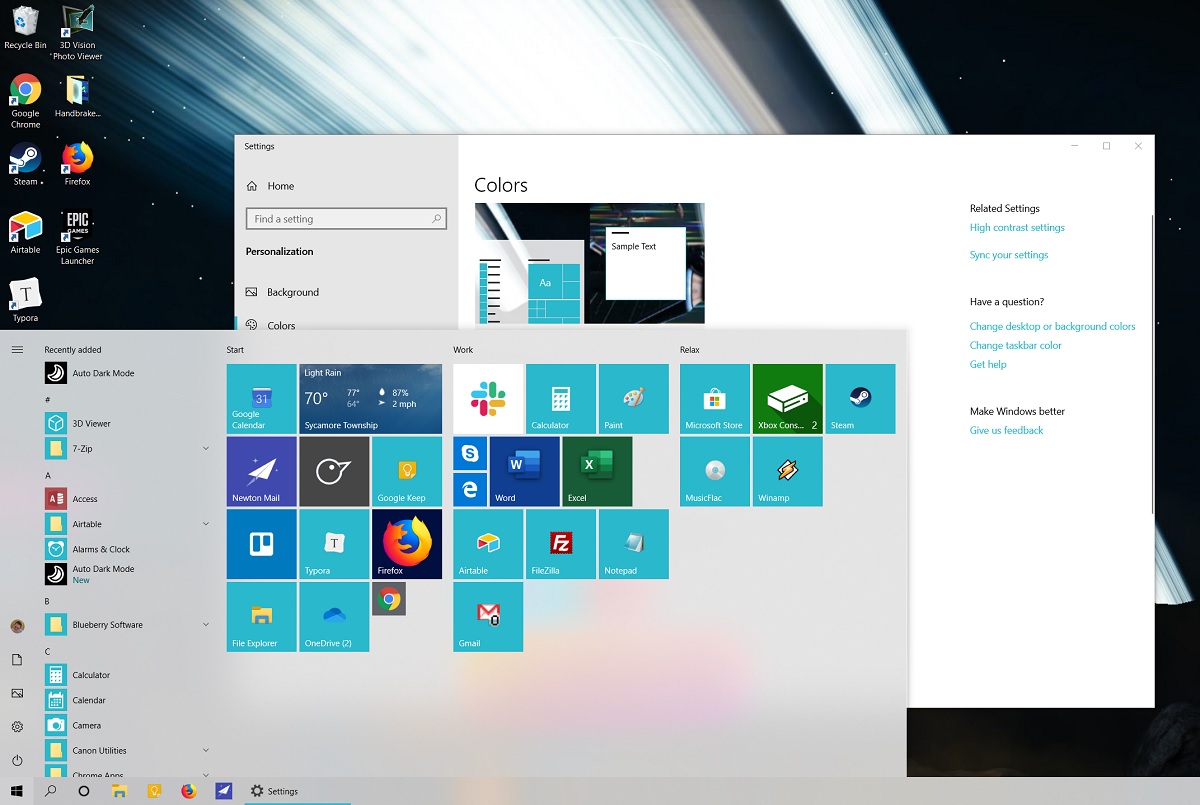This screenshot has height=805, width=1200.
Task: Launch the Paint tile
Action: pos(634,399)
